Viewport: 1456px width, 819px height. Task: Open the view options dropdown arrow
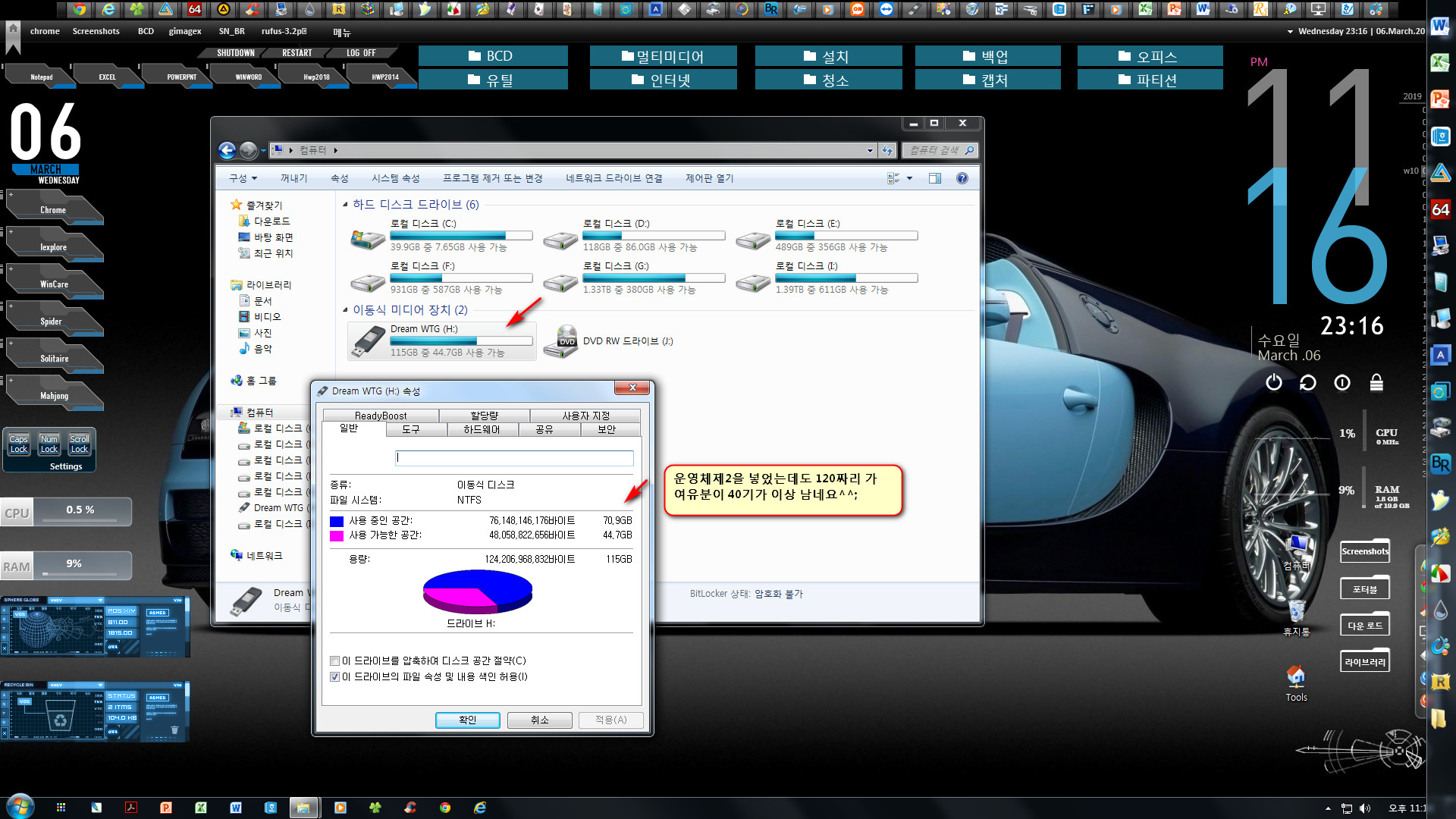(909, 178)
